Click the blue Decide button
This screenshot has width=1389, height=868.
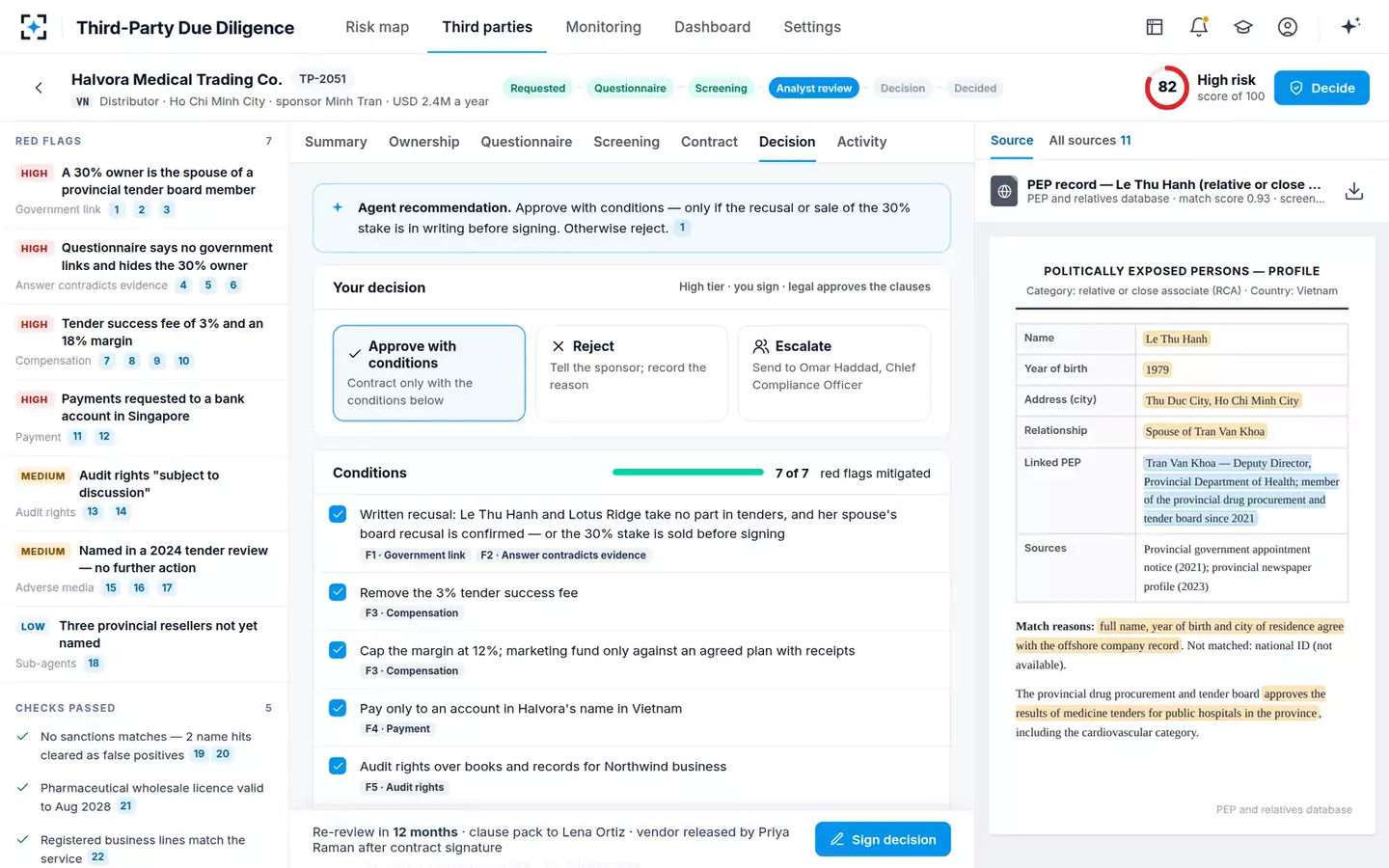(1321, 88)
